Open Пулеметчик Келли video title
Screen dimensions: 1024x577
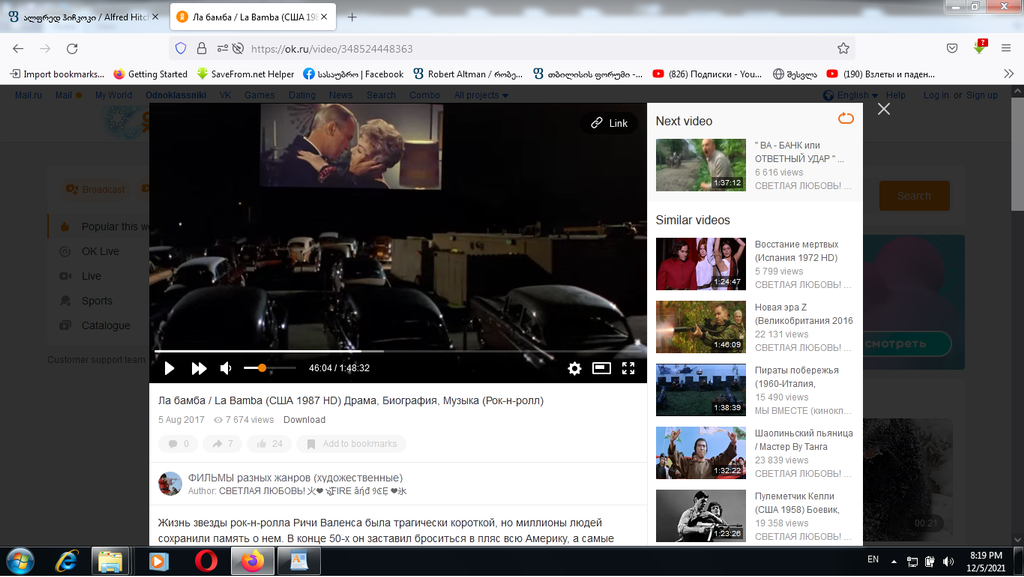click(x=797, y=503)
